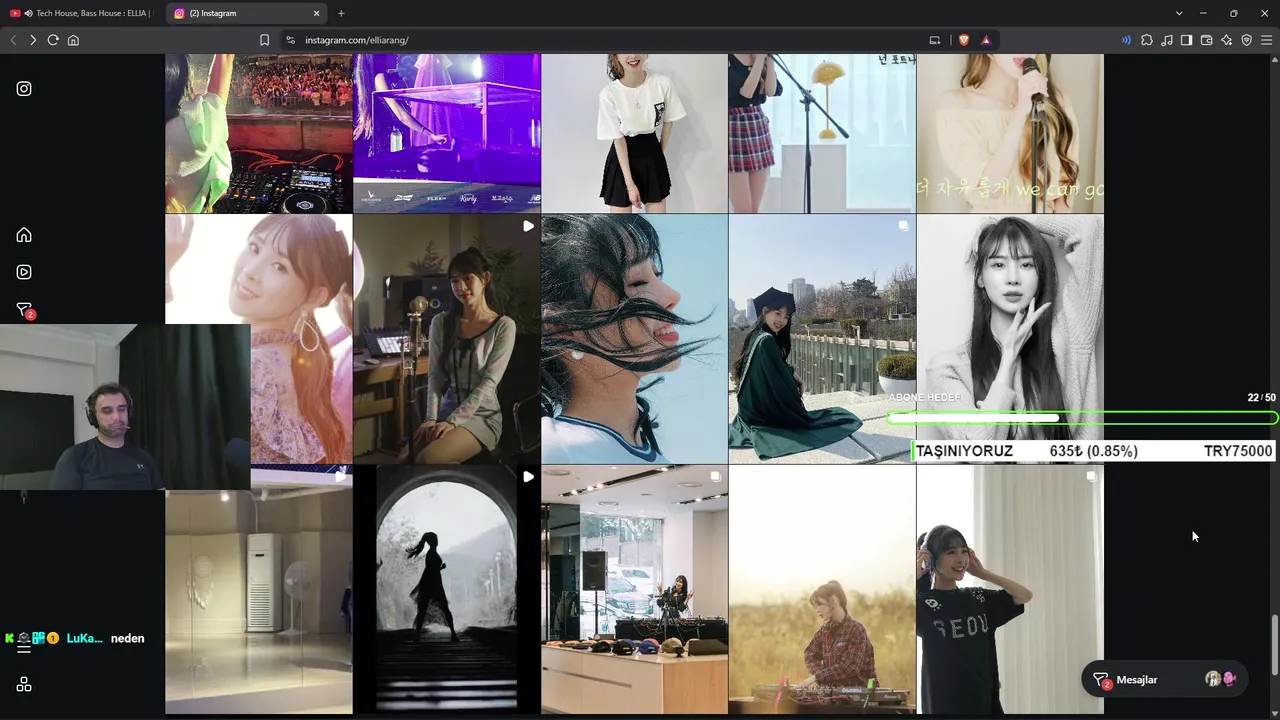The height and width of the screenshot is (720, 1280).
Task: Select the (2) Instagram tab
Action: click(x=246, y=13)
